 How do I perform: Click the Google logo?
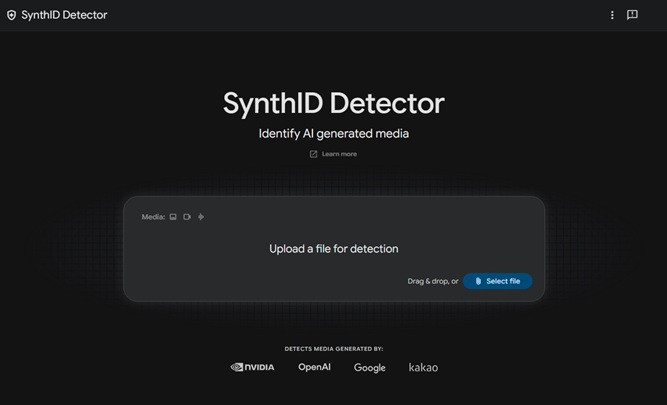click(x=370, y=368)
